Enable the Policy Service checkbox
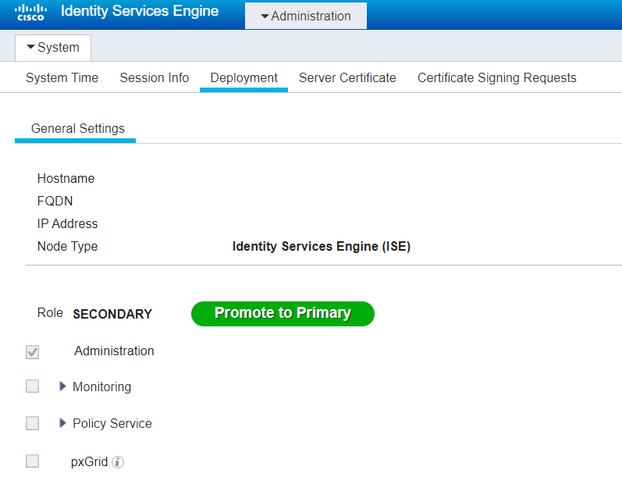Screen dimensions: 622x492 [x=33, y=423]
